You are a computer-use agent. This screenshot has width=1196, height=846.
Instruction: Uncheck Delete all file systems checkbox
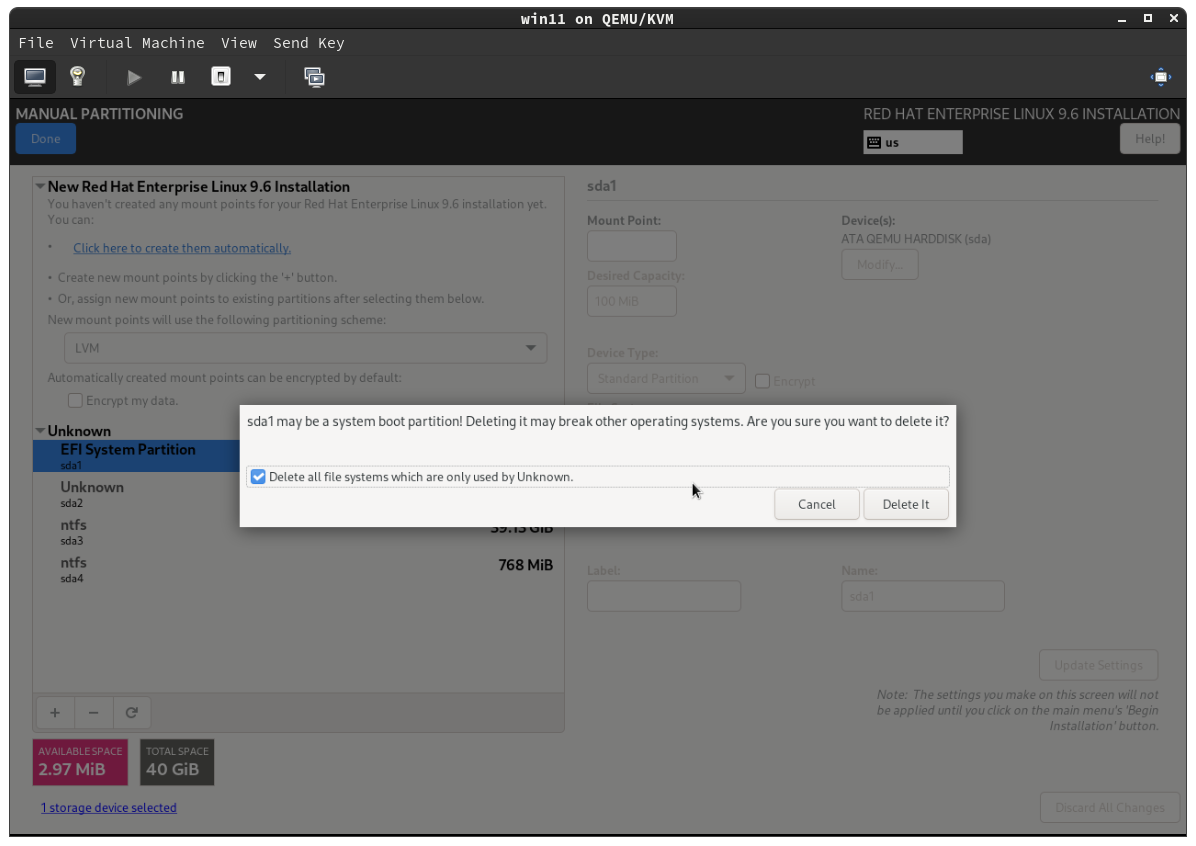point(258,477)
